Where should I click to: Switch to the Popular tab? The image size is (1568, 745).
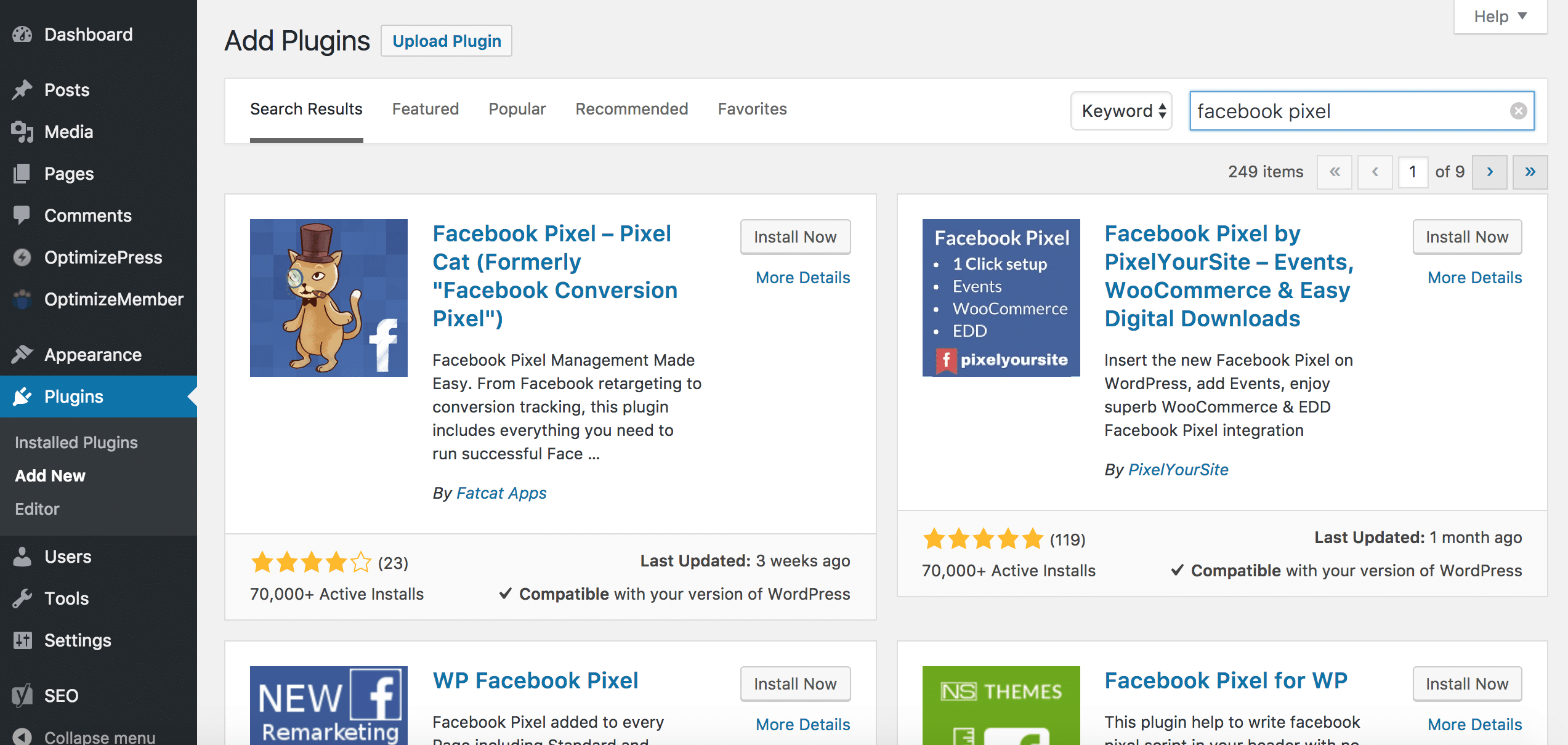click(517, 109)
